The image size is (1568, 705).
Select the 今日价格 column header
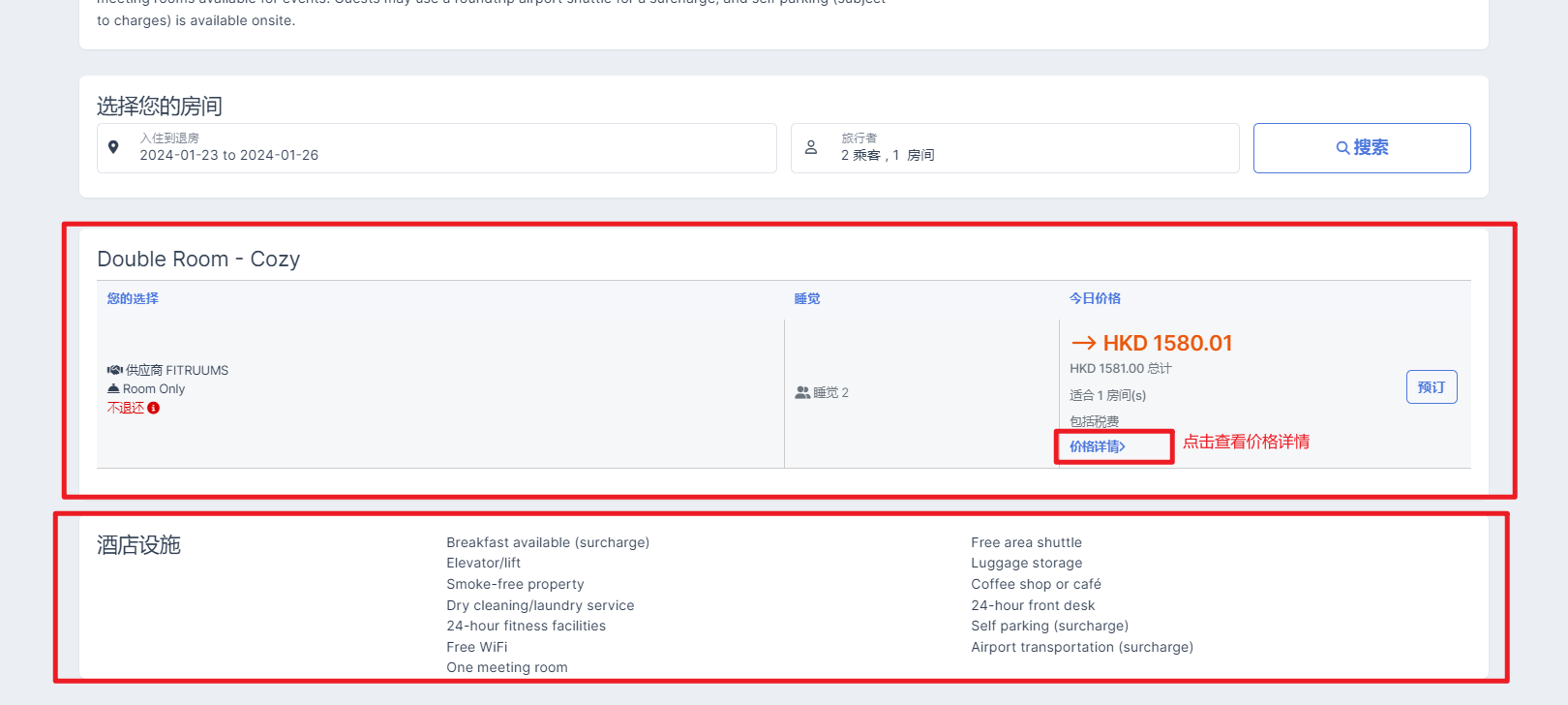tap(1095, 298)
